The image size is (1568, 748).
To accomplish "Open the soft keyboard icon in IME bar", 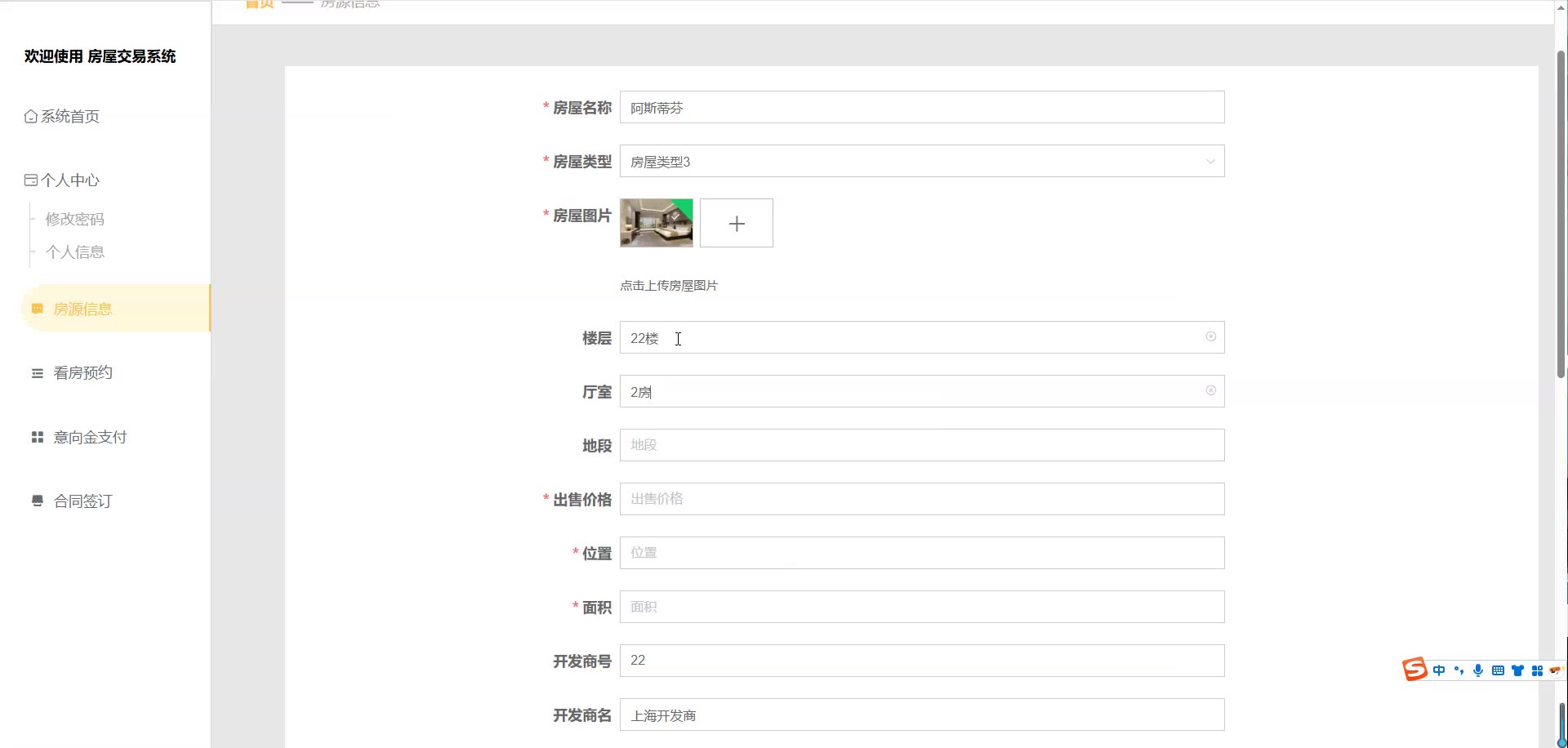I will (x=1498, y=670).
